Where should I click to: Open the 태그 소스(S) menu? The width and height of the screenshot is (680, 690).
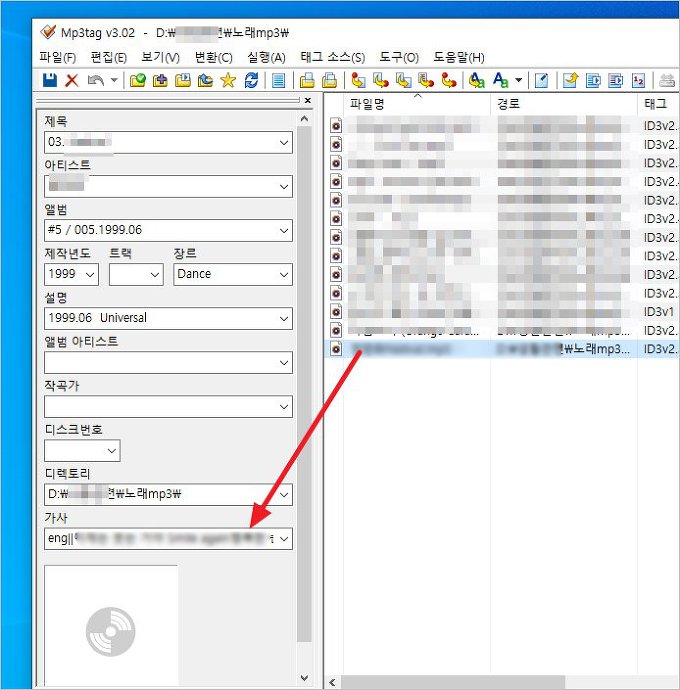tap(332, 57)
